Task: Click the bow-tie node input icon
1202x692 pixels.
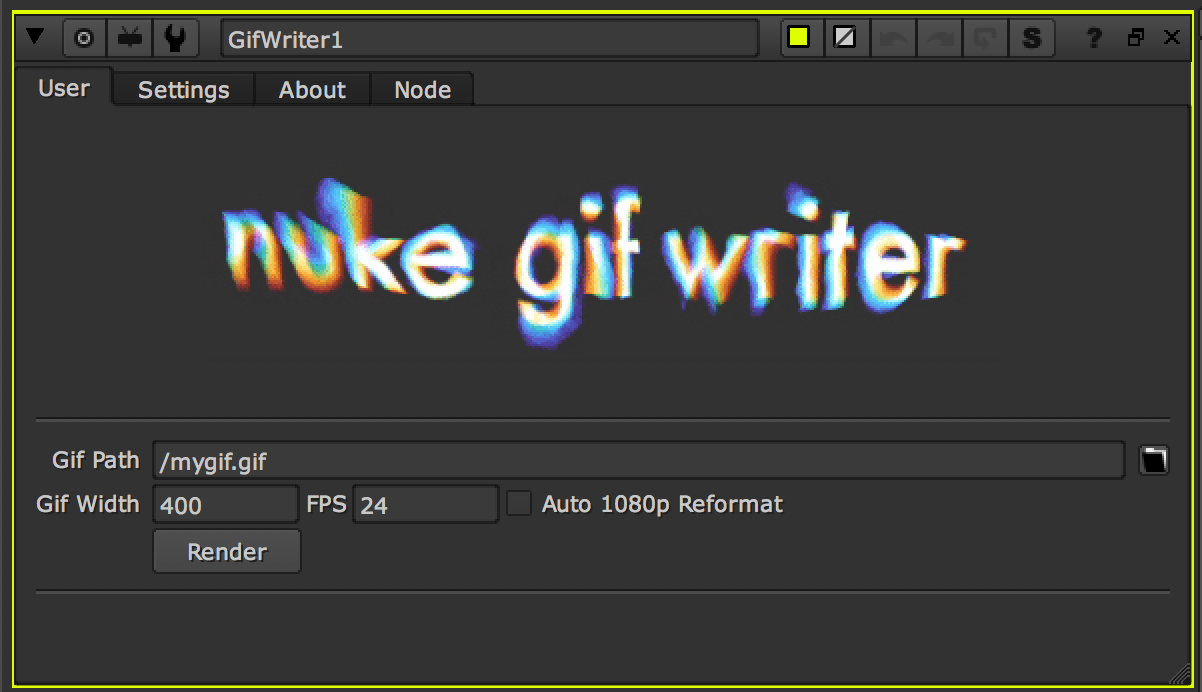Action: pyautogui.click(x=130, y=38)
